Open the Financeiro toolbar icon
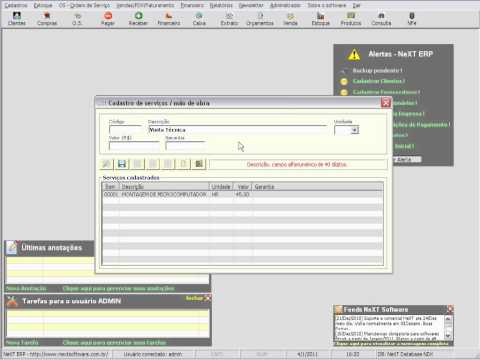Image resolution: width=480 pixels, height=360 pixels. coord(169,19)
